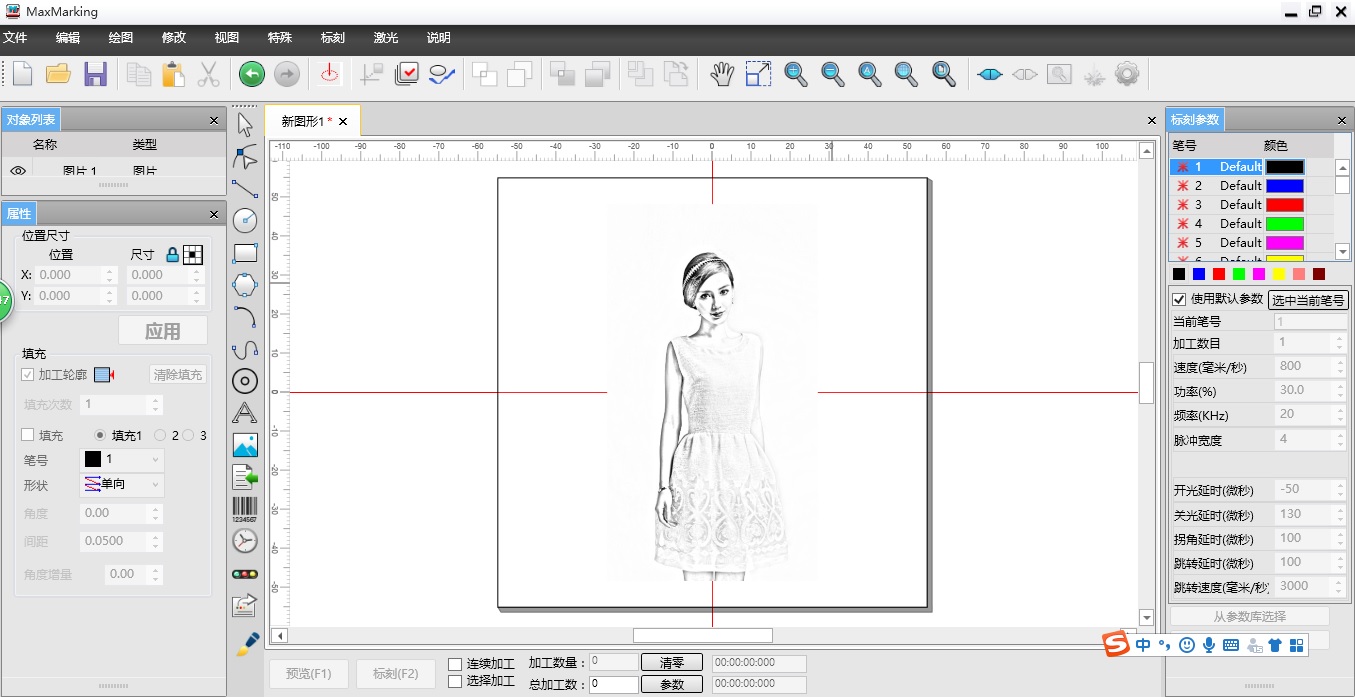1355x697 pixels.
Task: Uncheck 使用默认参数 checkbox
Action: [x=1179, y=299]
